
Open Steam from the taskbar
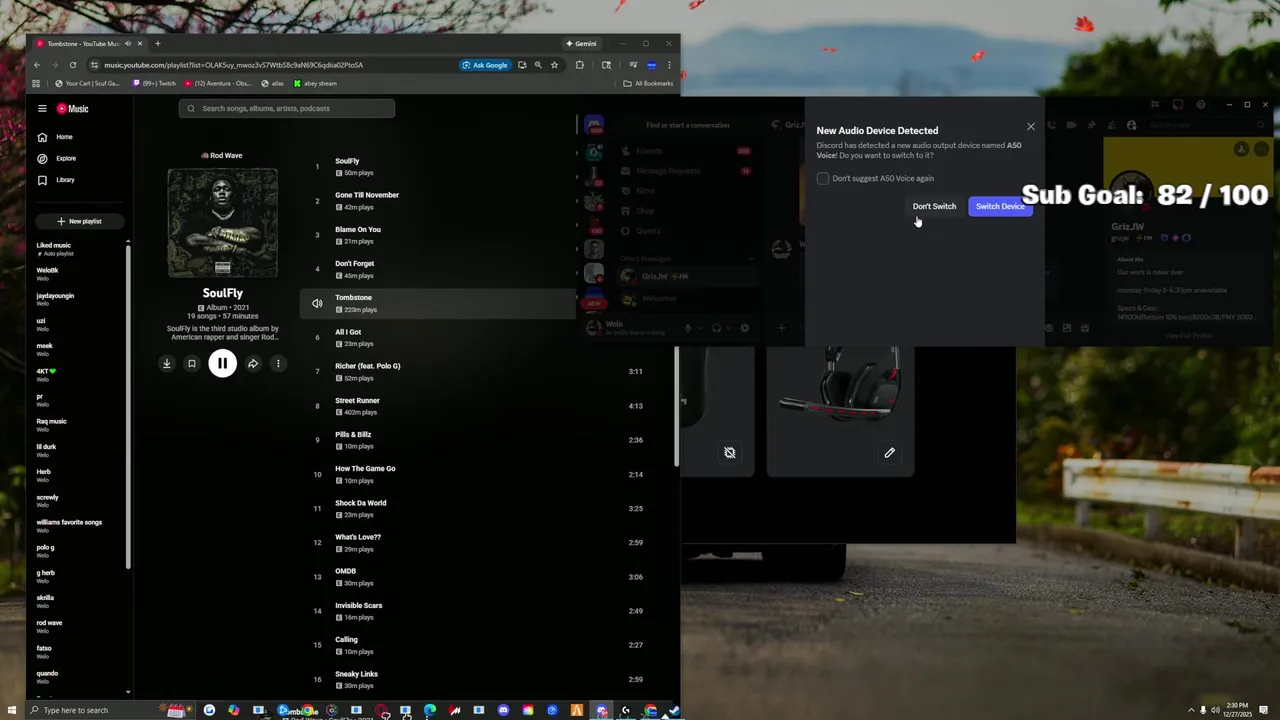(x=674, y=710)
